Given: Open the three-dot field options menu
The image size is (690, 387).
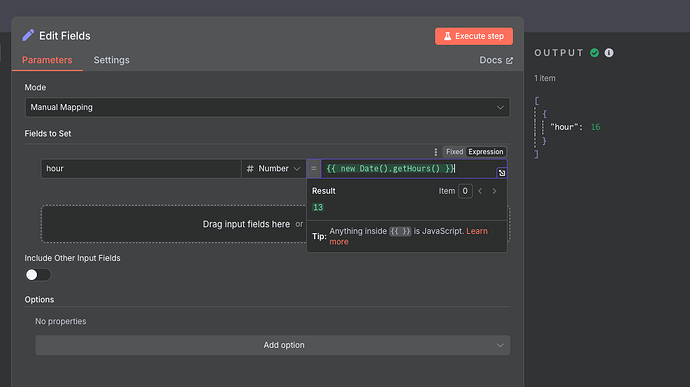Looking at the screenshot, I should (436, 152).
